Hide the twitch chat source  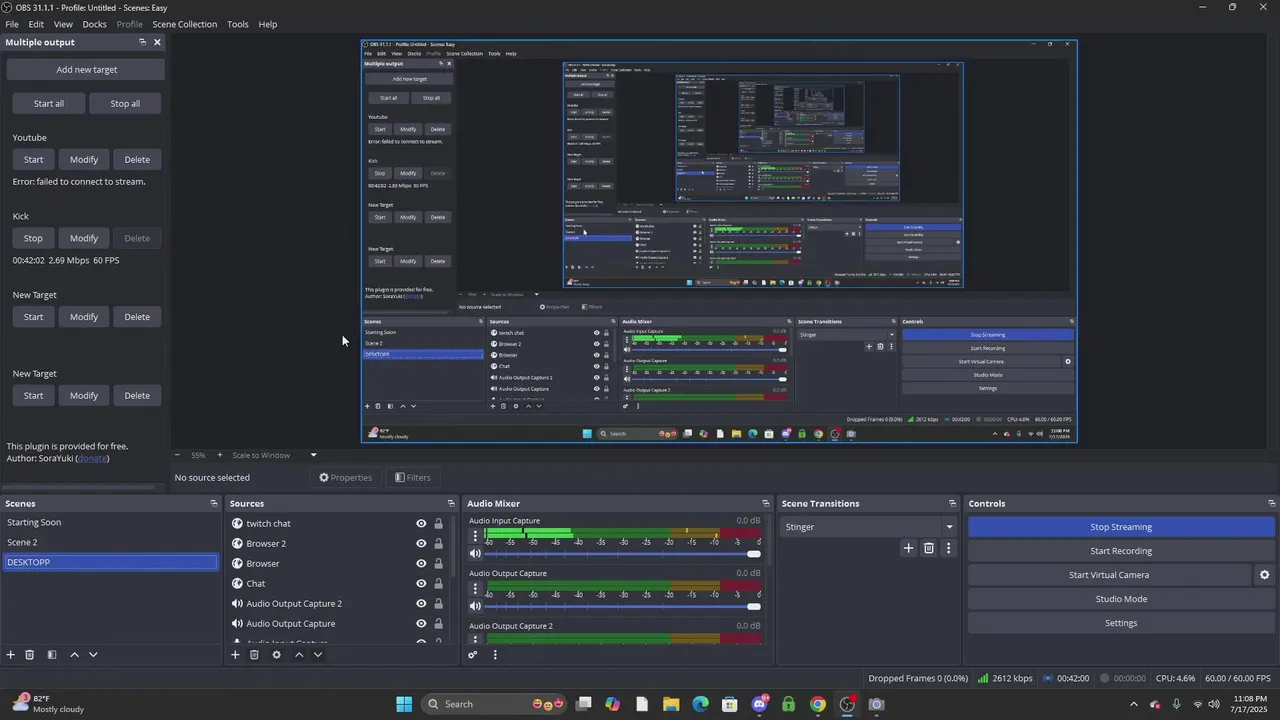[x=421, y=523]
